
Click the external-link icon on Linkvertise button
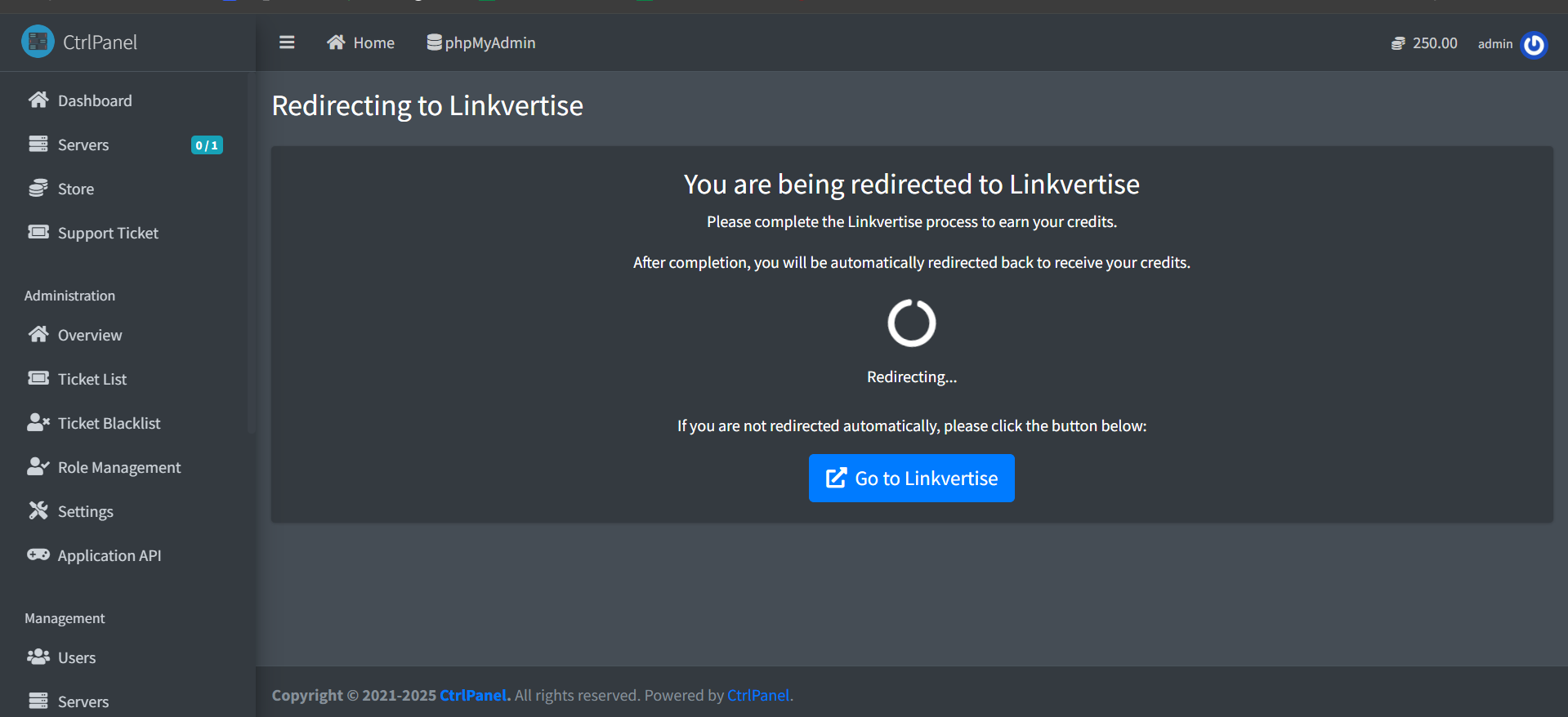(x=837, y=478)
